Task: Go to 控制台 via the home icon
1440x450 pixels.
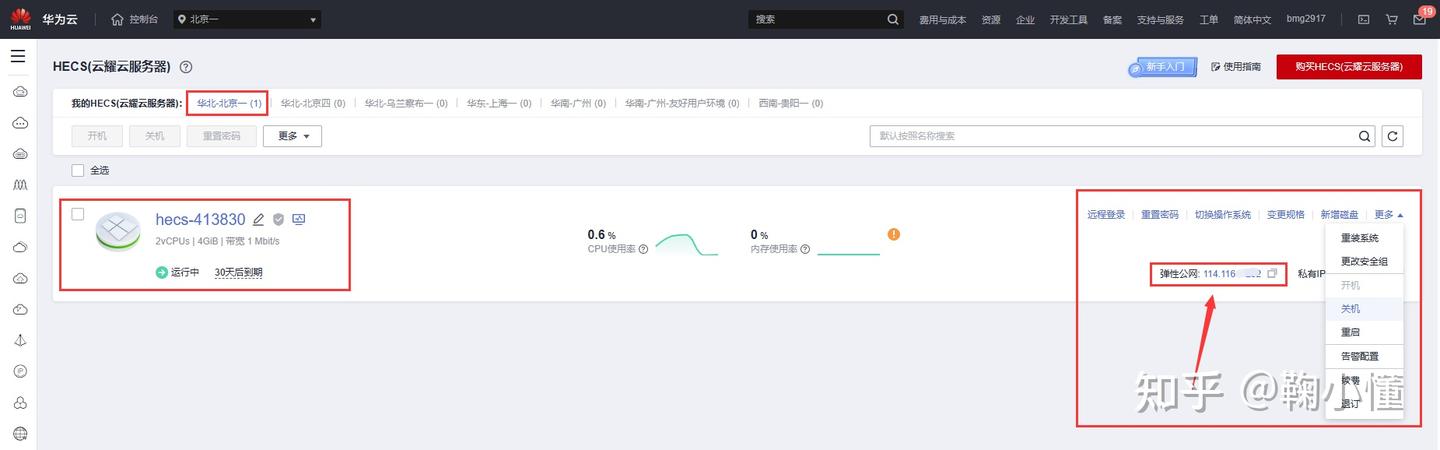Action: 134,19
